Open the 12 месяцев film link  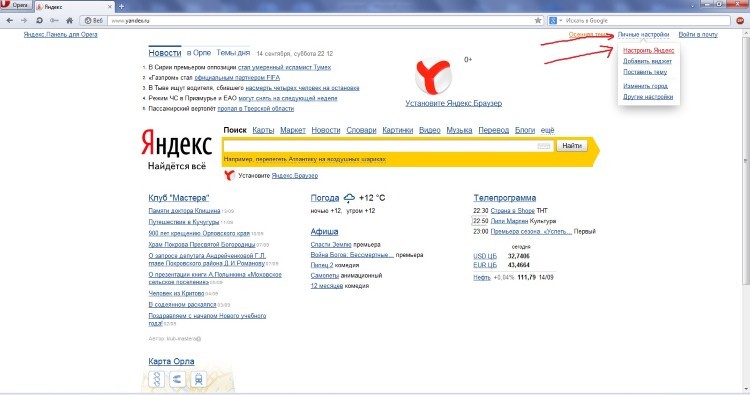(x=327, y=286)
